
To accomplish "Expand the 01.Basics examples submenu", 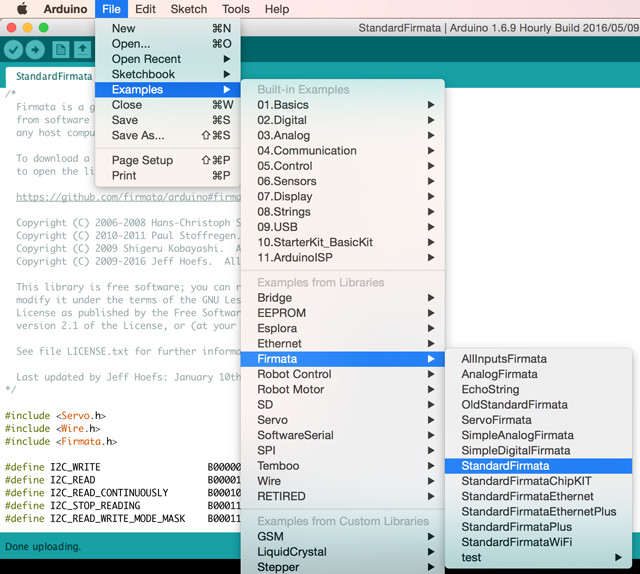I will pyautogui.click(x=343, y=105).
